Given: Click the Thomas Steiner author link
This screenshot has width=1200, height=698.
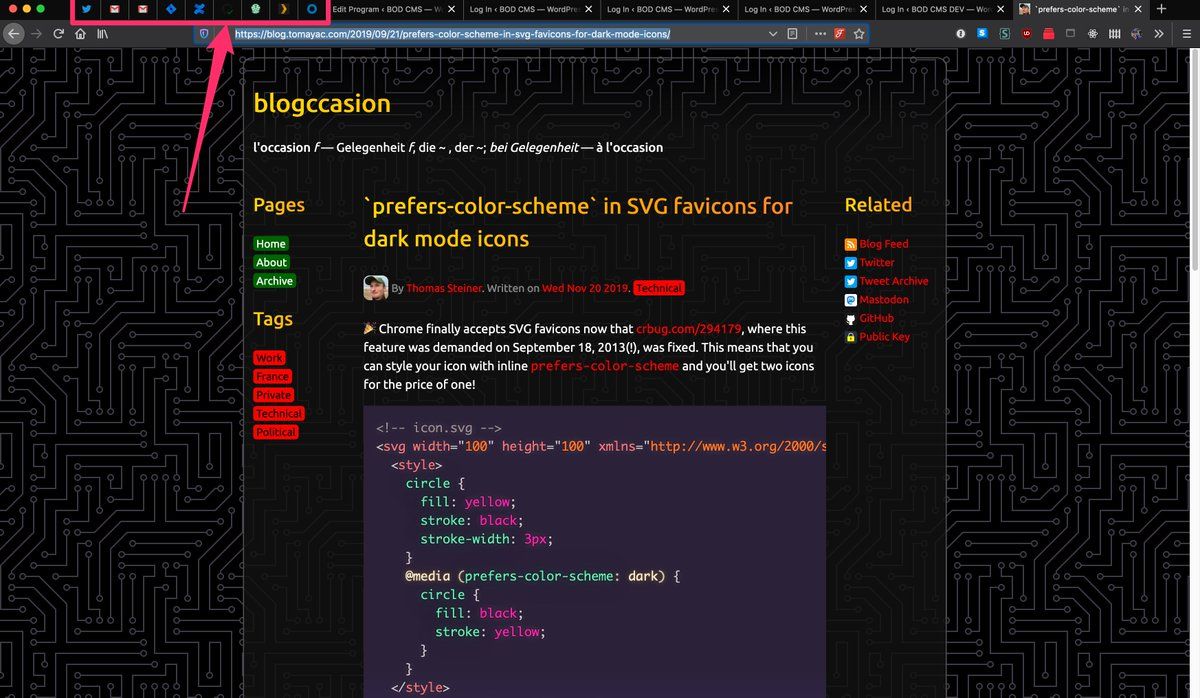Looking at the screenshot, I should click(444, 288).
